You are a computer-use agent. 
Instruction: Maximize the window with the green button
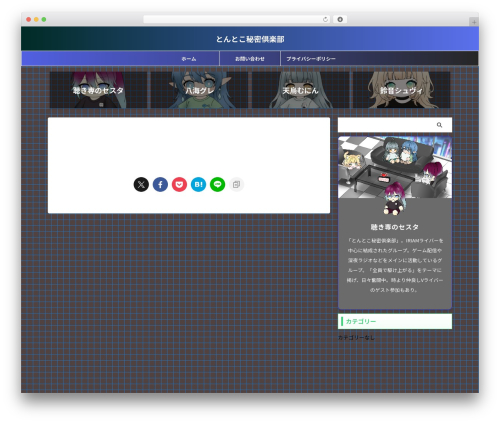pyautogui.click(x=44, y=19)
